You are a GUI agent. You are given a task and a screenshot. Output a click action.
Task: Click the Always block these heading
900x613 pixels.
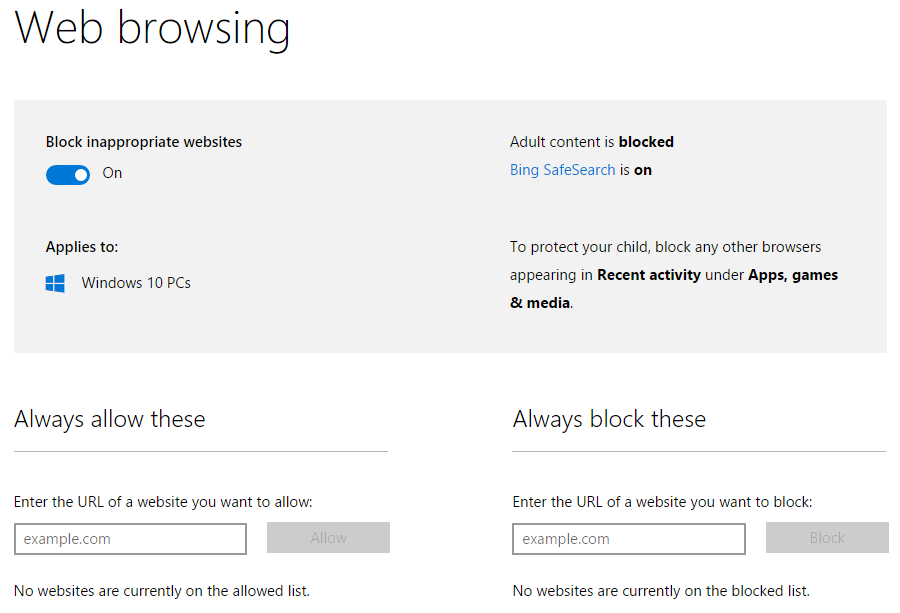[x=609, y=419]
